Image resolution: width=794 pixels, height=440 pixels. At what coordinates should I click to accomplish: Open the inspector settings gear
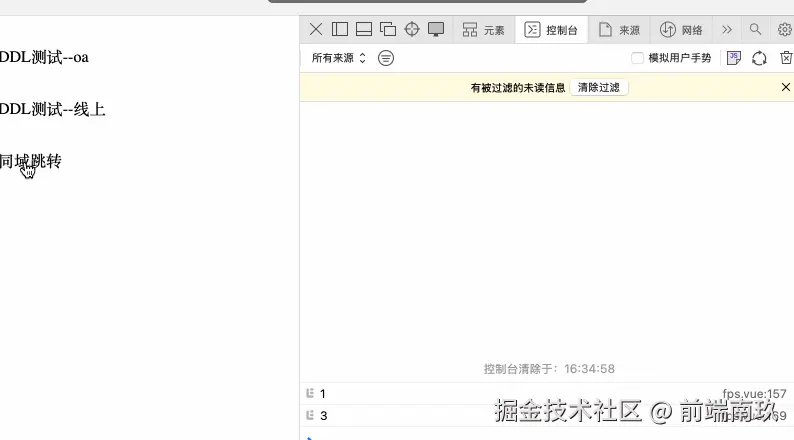(x=785, y=29)
